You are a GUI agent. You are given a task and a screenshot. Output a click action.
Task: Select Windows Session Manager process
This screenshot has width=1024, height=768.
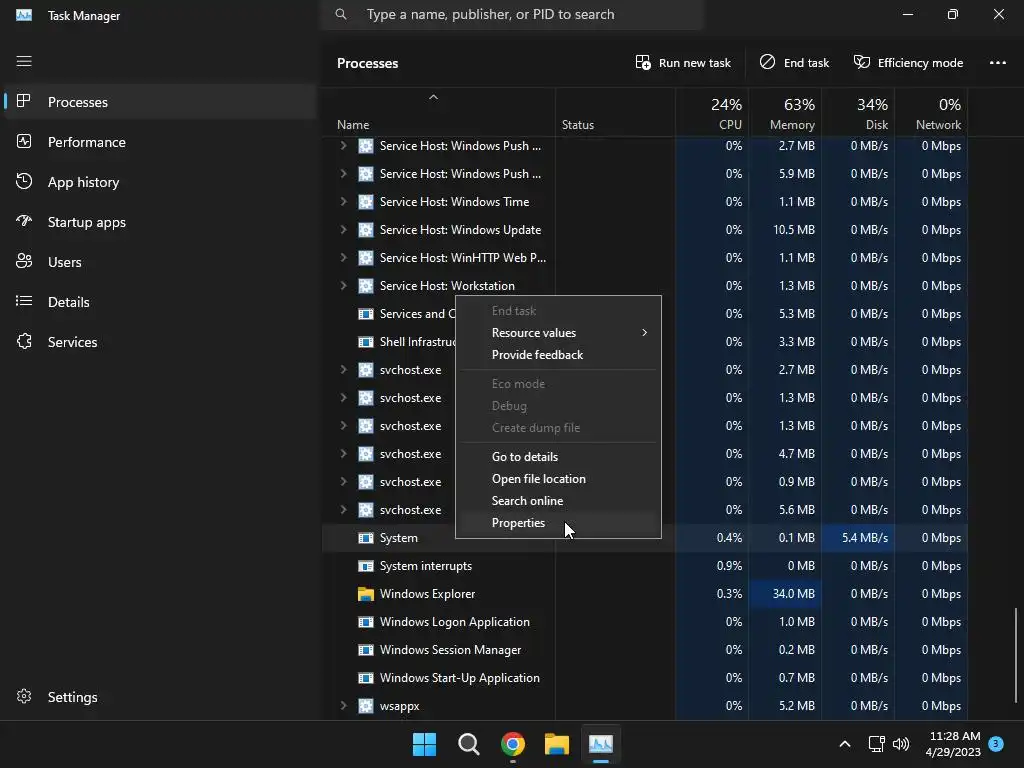645,650
